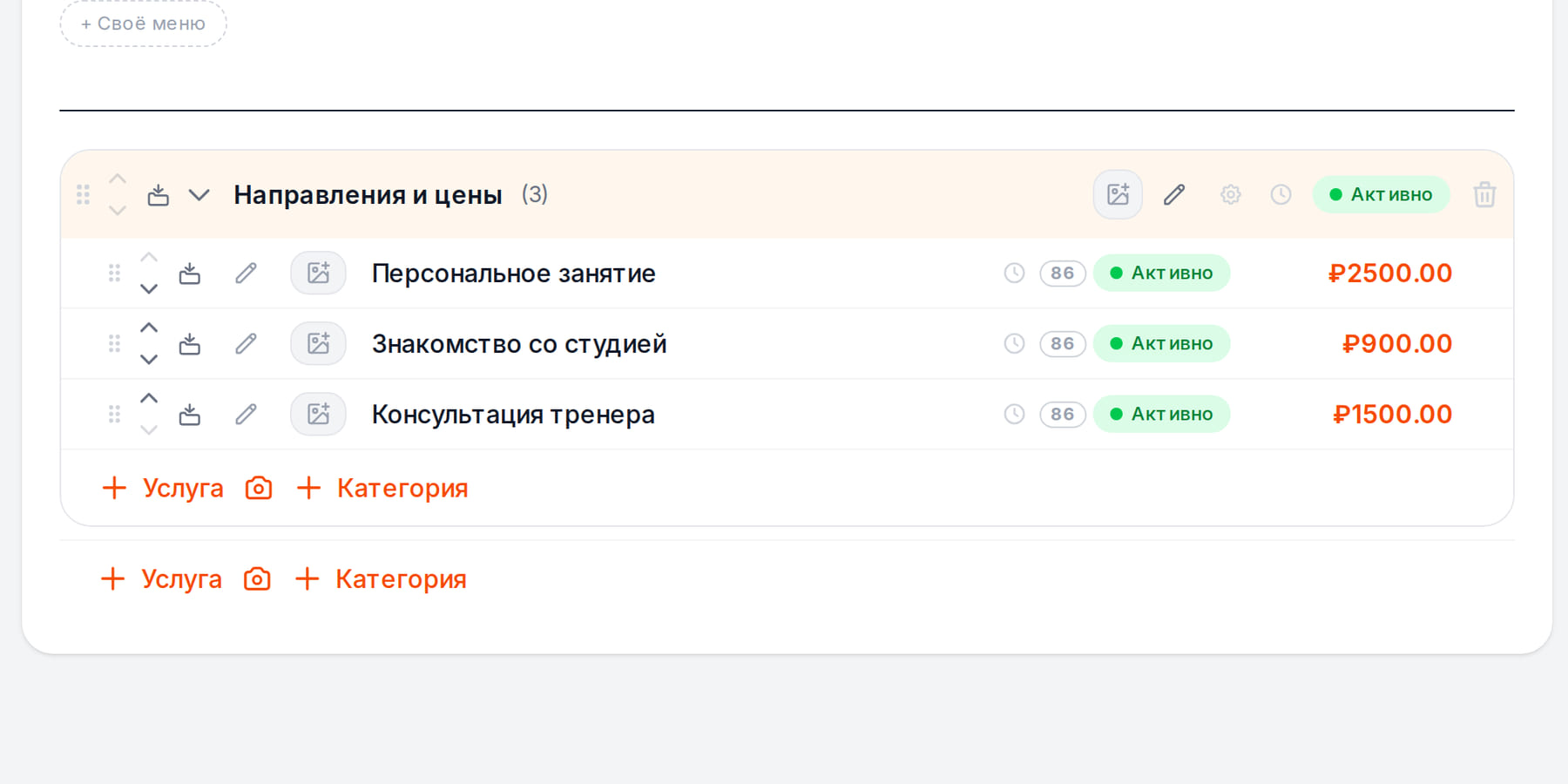Grab the drag handle of 'Направления и цены' category
Screen dimensions: 1568x784
[83, 194]
